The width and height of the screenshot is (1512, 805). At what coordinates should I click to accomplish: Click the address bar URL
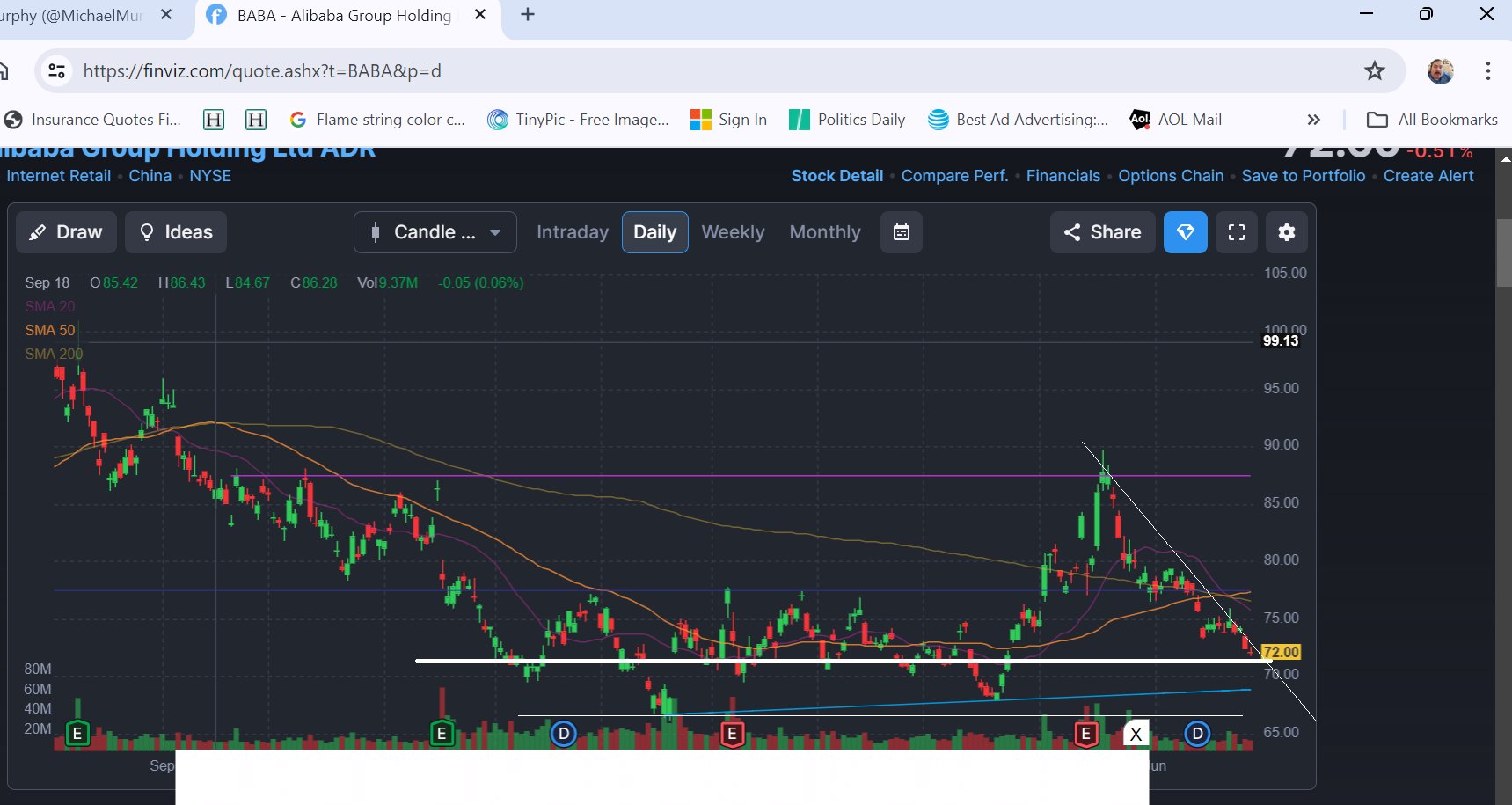262,70
